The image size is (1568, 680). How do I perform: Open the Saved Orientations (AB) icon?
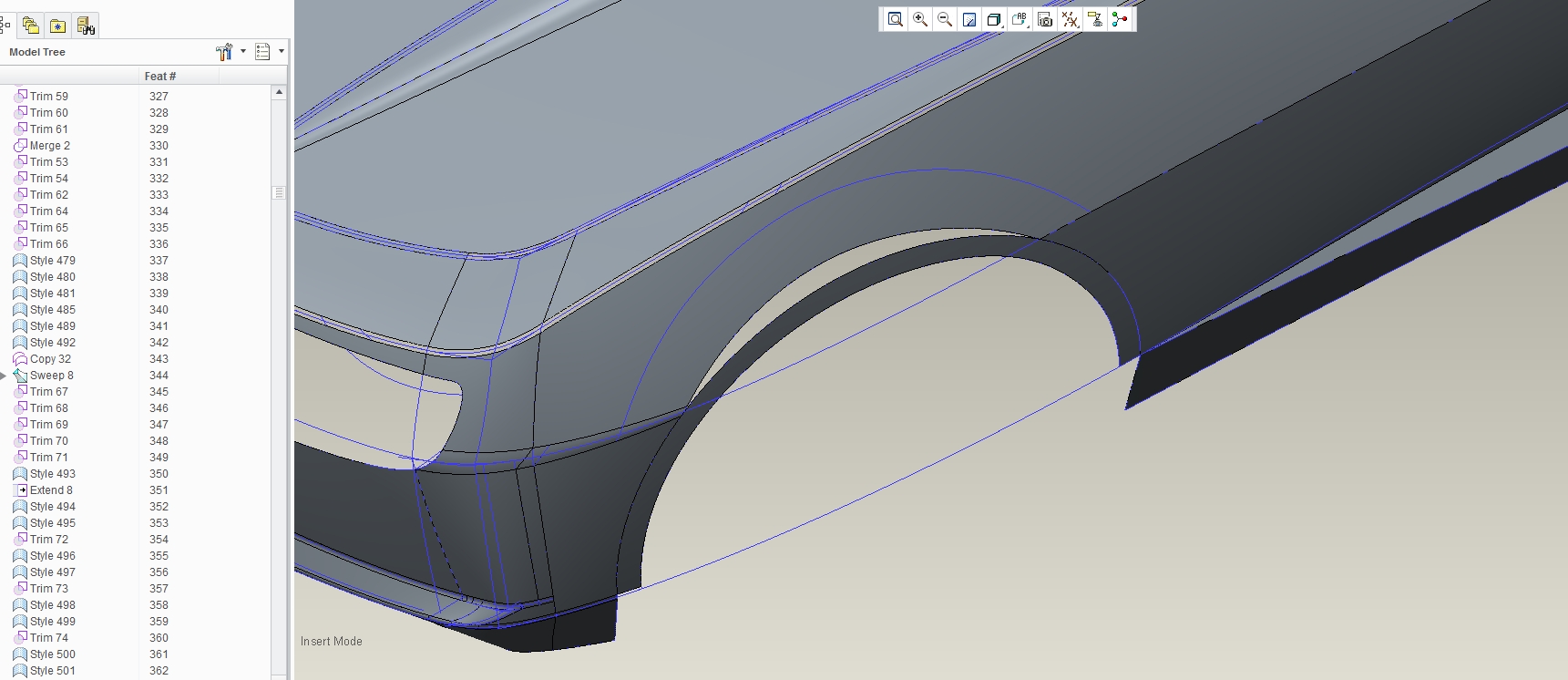[1020, 19]
